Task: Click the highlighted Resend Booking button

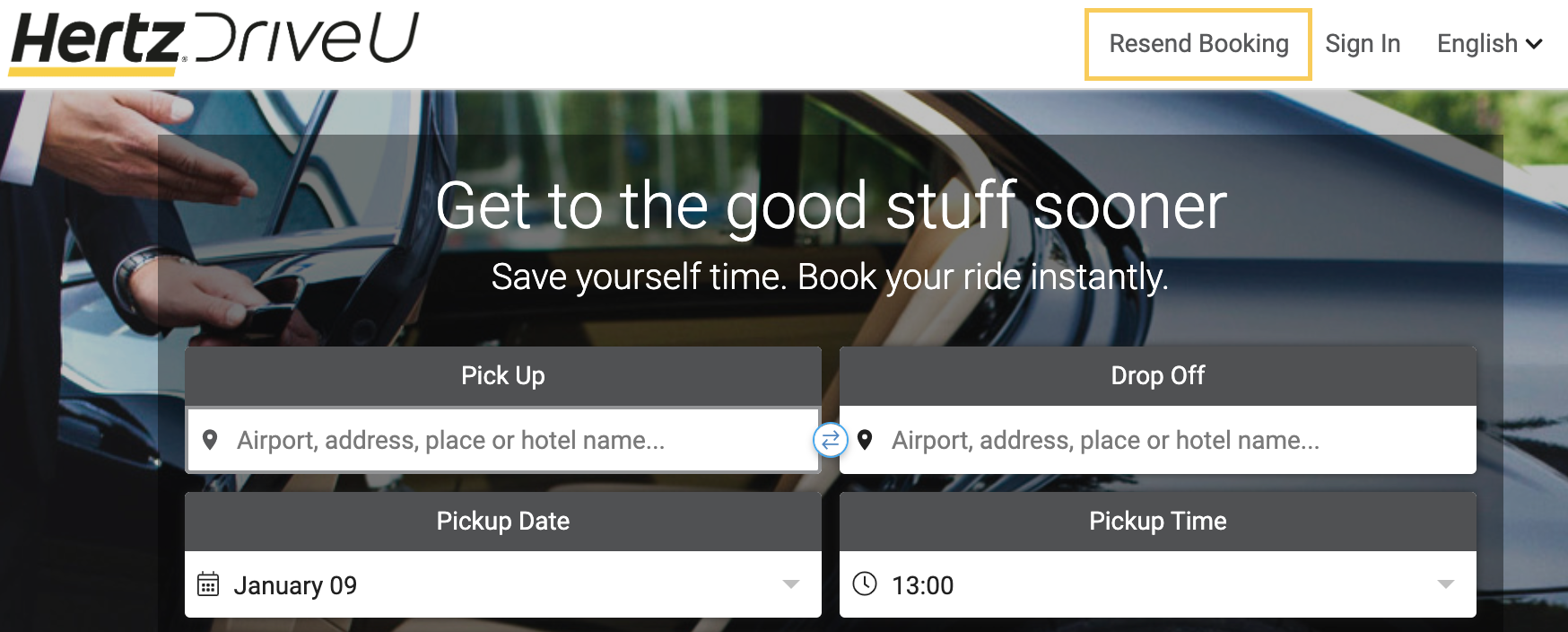Action: pyautogui.click(x=1198, y=44)
